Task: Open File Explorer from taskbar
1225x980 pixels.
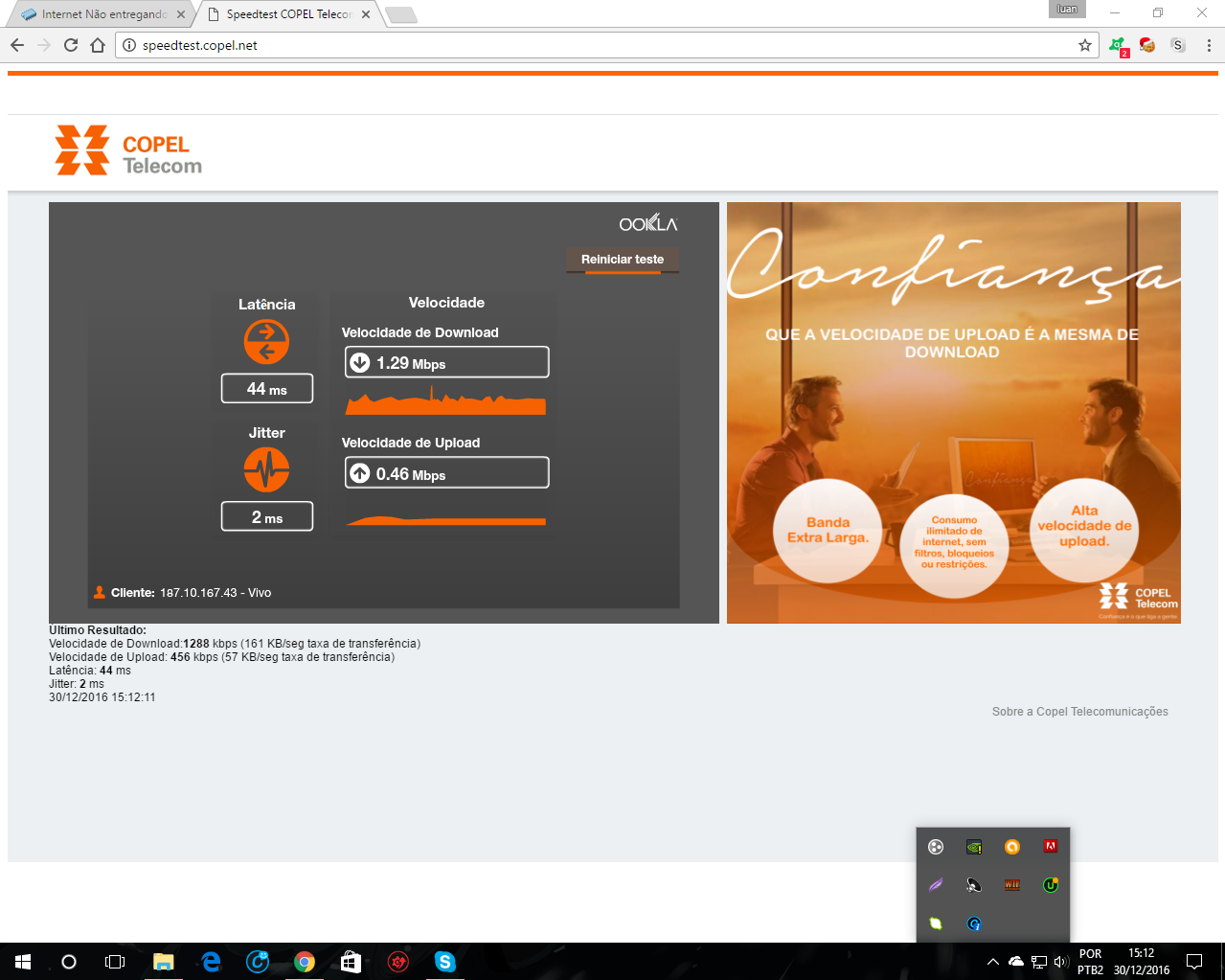Action: [164, 962]
